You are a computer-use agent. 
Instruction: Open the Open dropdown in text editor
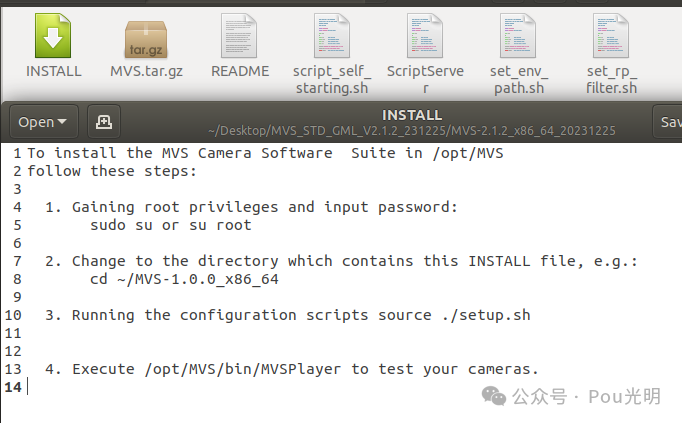[43, 122]
